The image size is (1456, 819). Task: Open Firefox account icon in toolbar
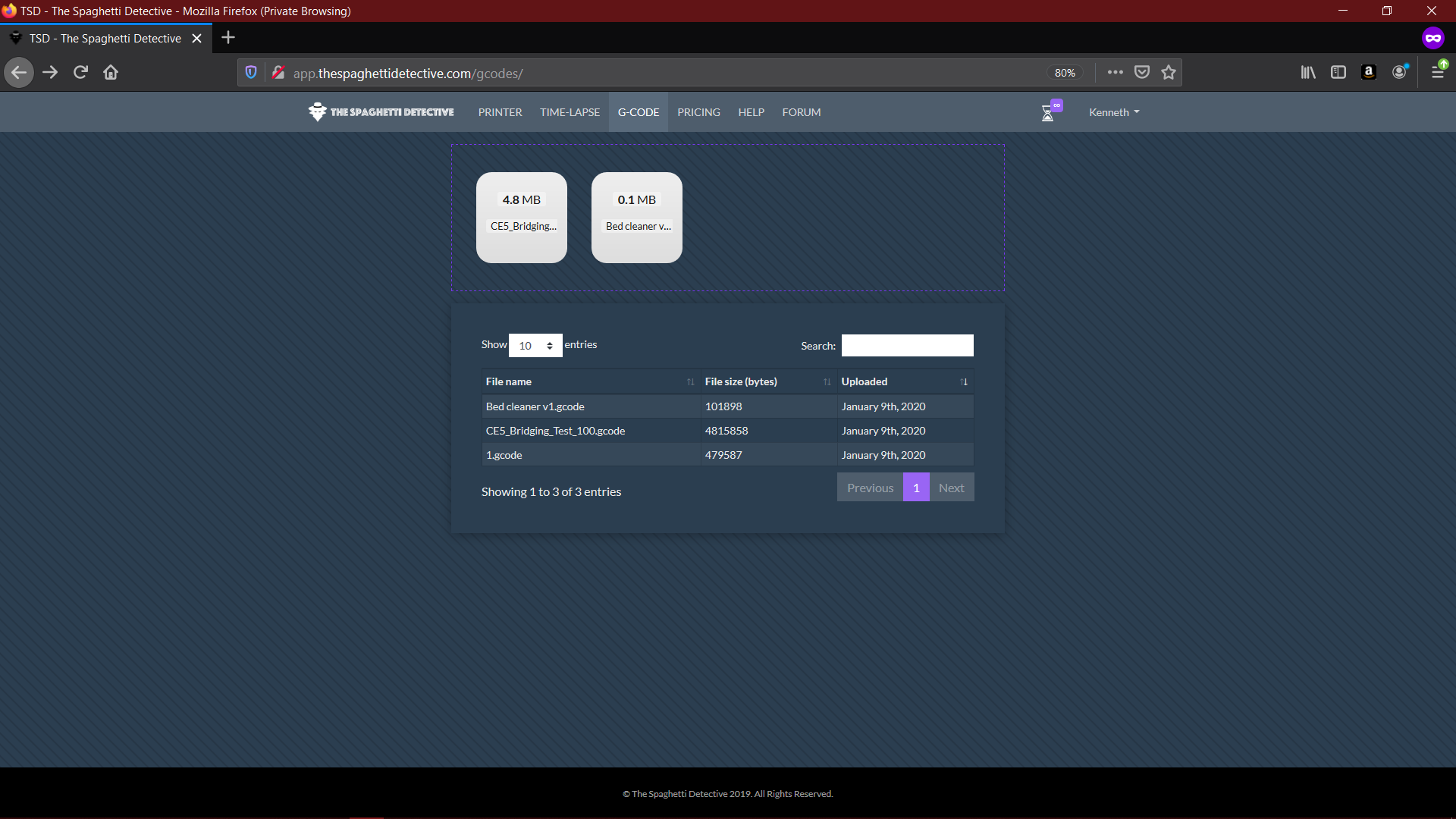pyautogui.click(x=1399, y=73)
